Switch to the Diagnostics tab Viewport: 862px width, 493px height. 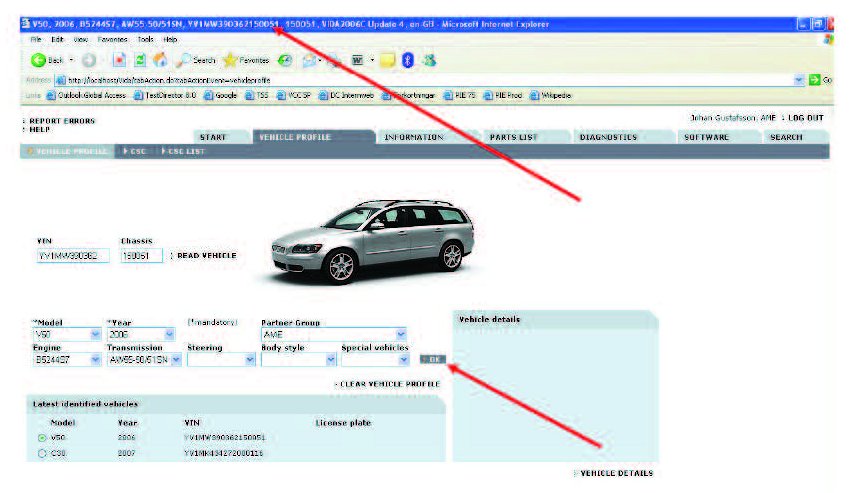click(x=608, y=137)
